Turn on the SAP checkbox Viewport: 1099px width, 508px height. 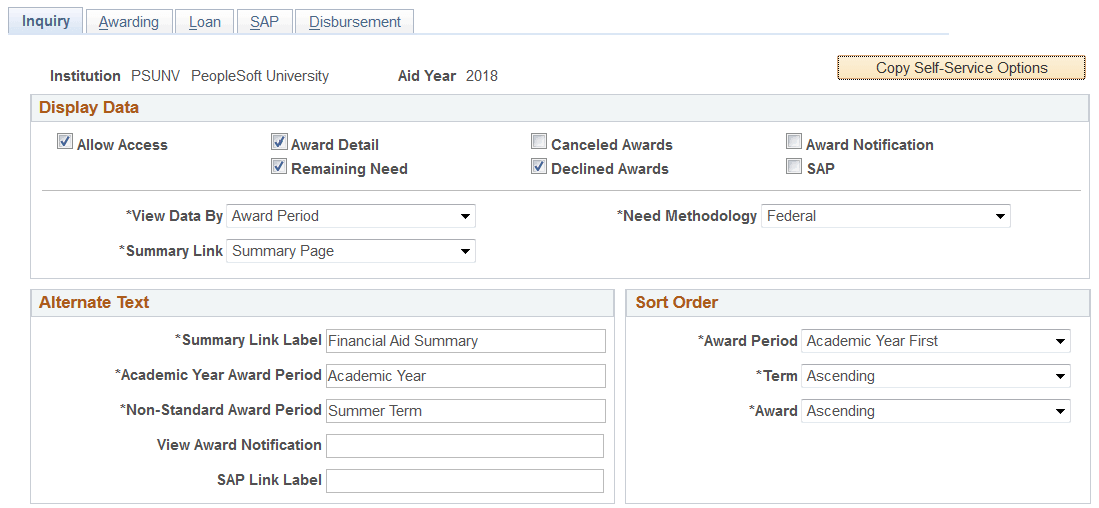click(794, 168)
